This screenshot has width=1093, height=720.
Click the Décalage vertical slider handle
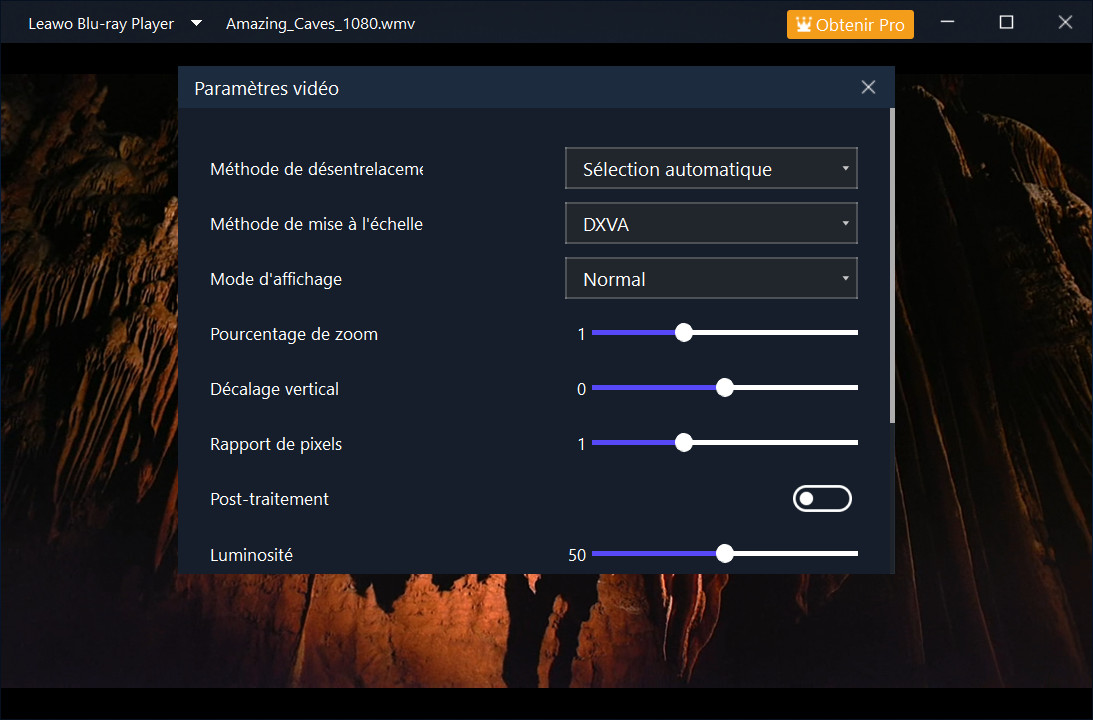[x=725, y=388]
